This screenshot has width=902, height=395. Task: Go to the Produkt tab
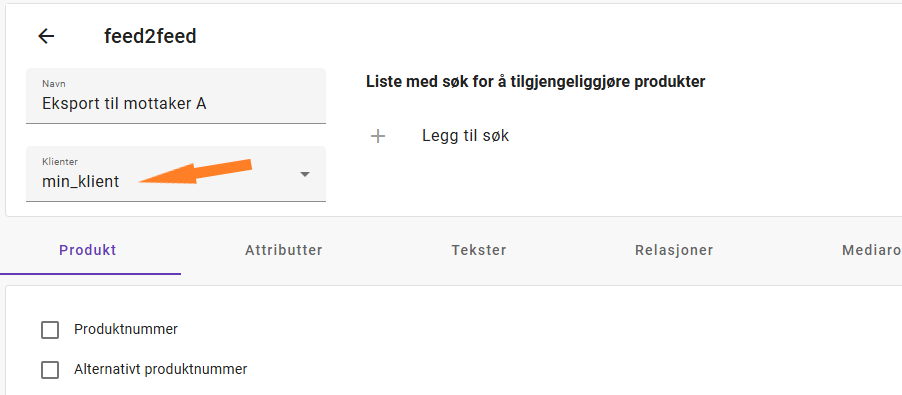click(88, 251)
